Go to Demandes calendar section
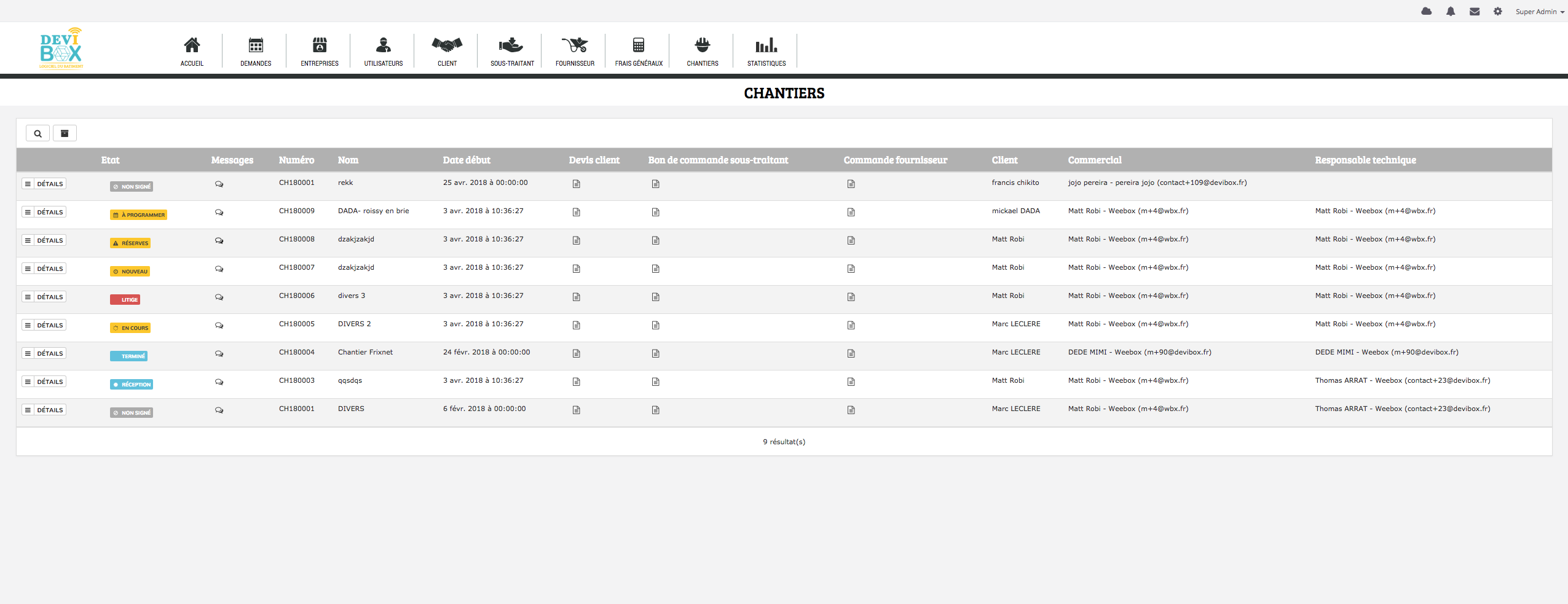 click(256, 51)
